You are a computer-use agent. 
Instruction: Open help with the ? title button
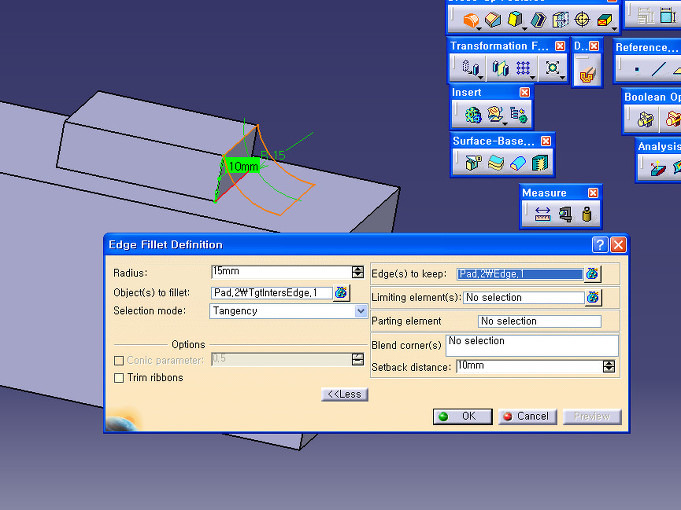[x=600, y=245]
